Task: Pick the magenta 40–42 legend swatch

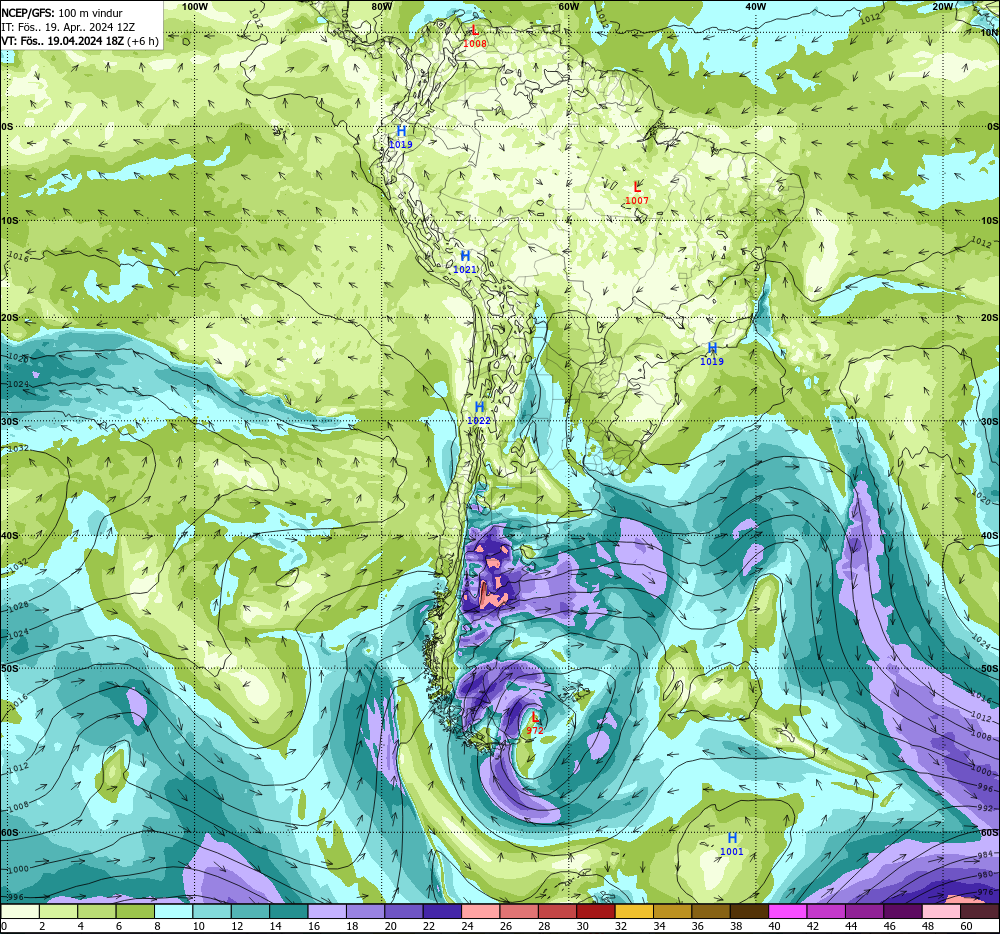Action: 788,912
